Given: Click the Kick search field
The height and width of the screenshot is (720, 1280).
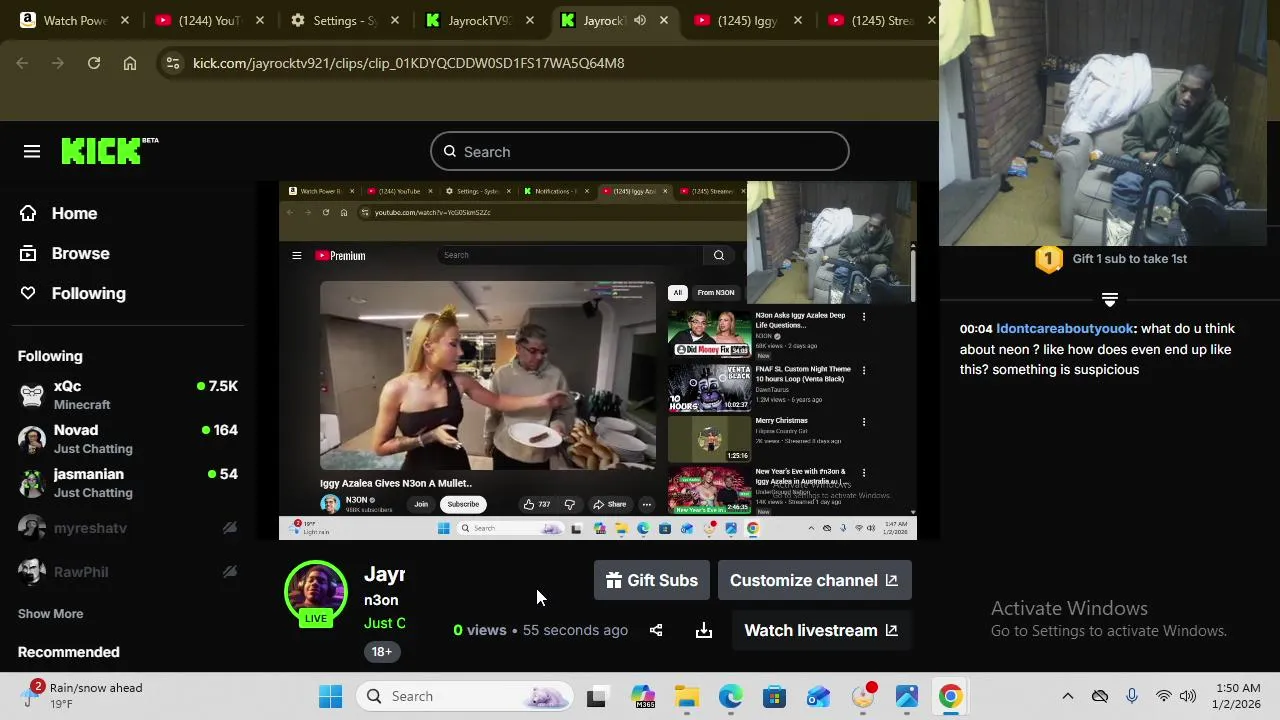Looking at the screenshot, I should [x=640, y=152].
